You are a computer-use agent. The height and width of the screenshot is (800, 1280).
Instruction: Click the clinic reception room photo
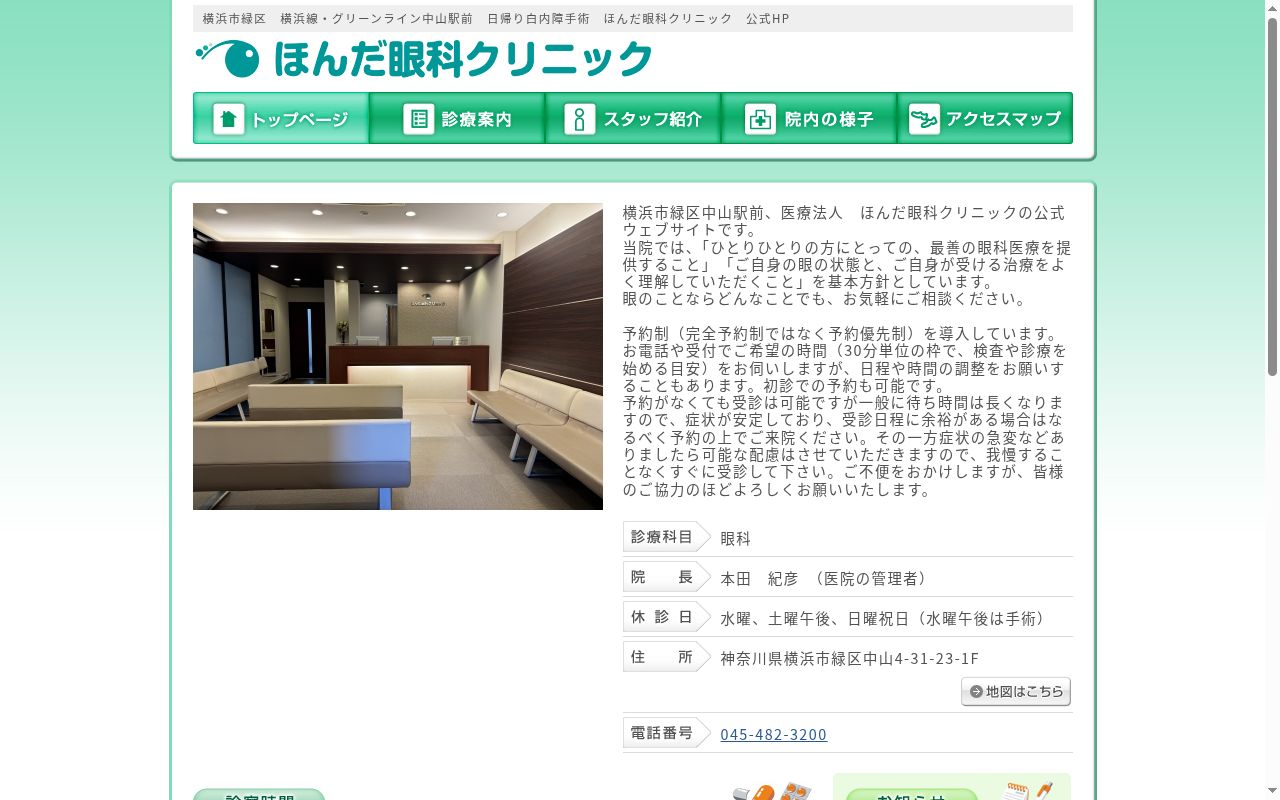(x=398, y=357)
